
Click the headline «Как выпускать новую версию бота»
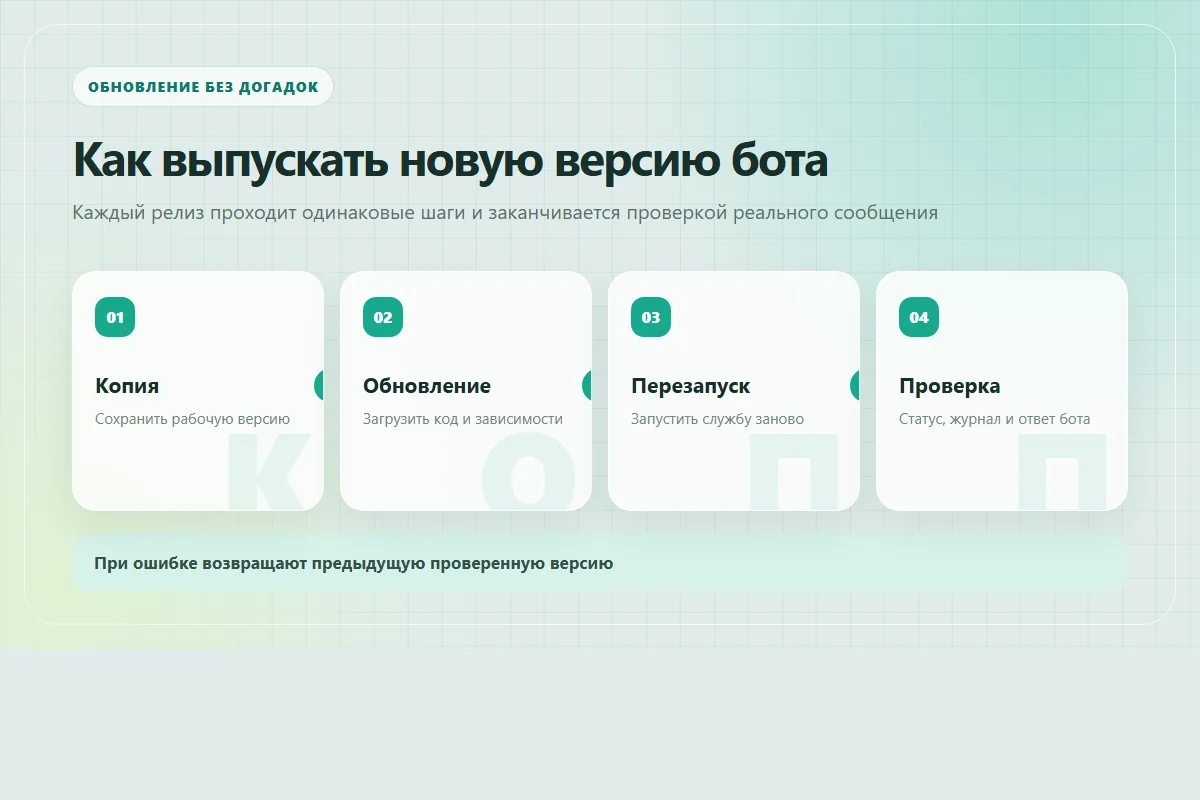pyautogui.click(x=451, y=160)
